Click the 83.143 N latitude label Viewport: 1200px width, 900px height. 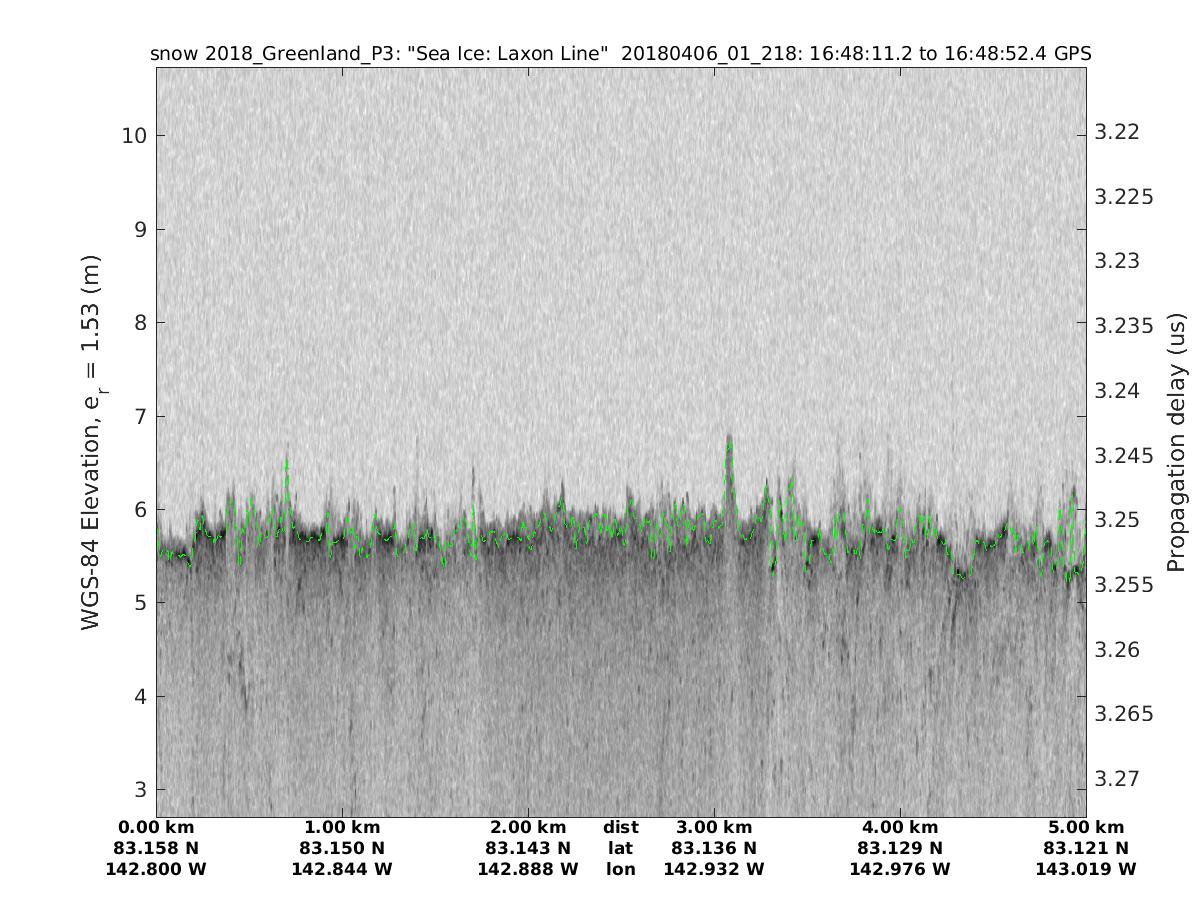[528, 848]
